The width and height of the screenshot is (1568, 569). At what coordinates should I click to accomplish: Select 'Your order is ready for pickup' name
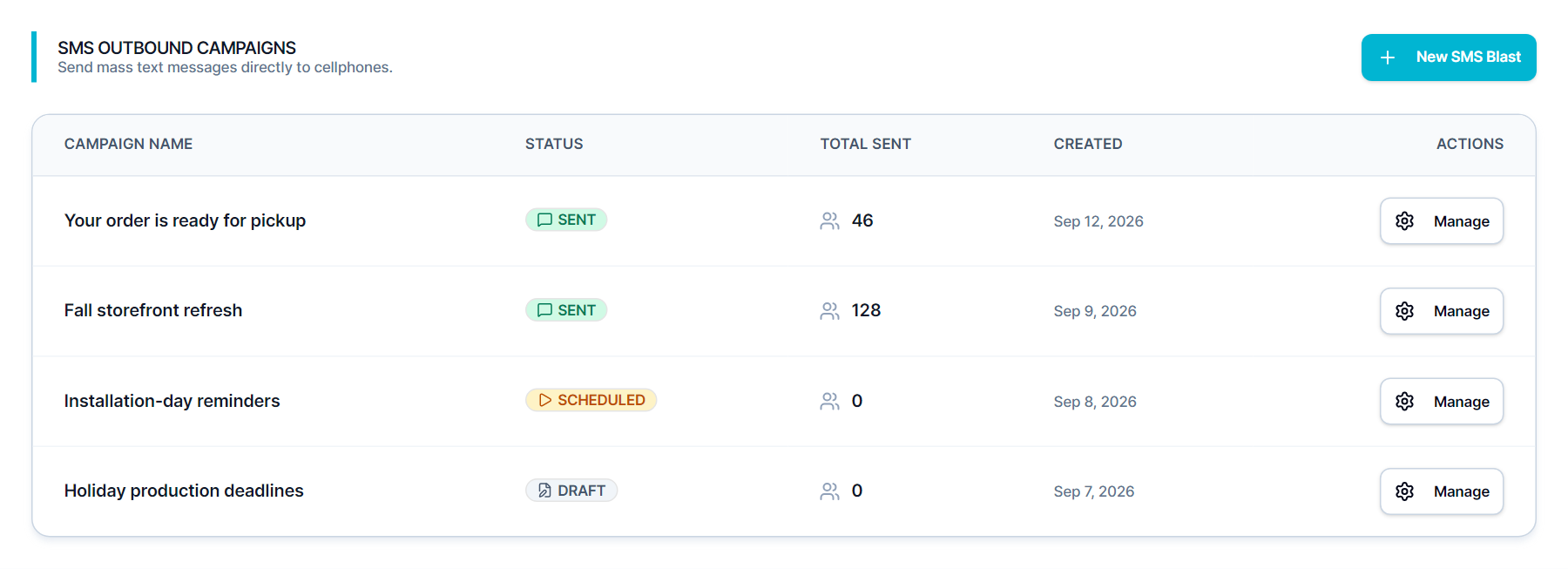pyautogui.click(x=185, y=220)
